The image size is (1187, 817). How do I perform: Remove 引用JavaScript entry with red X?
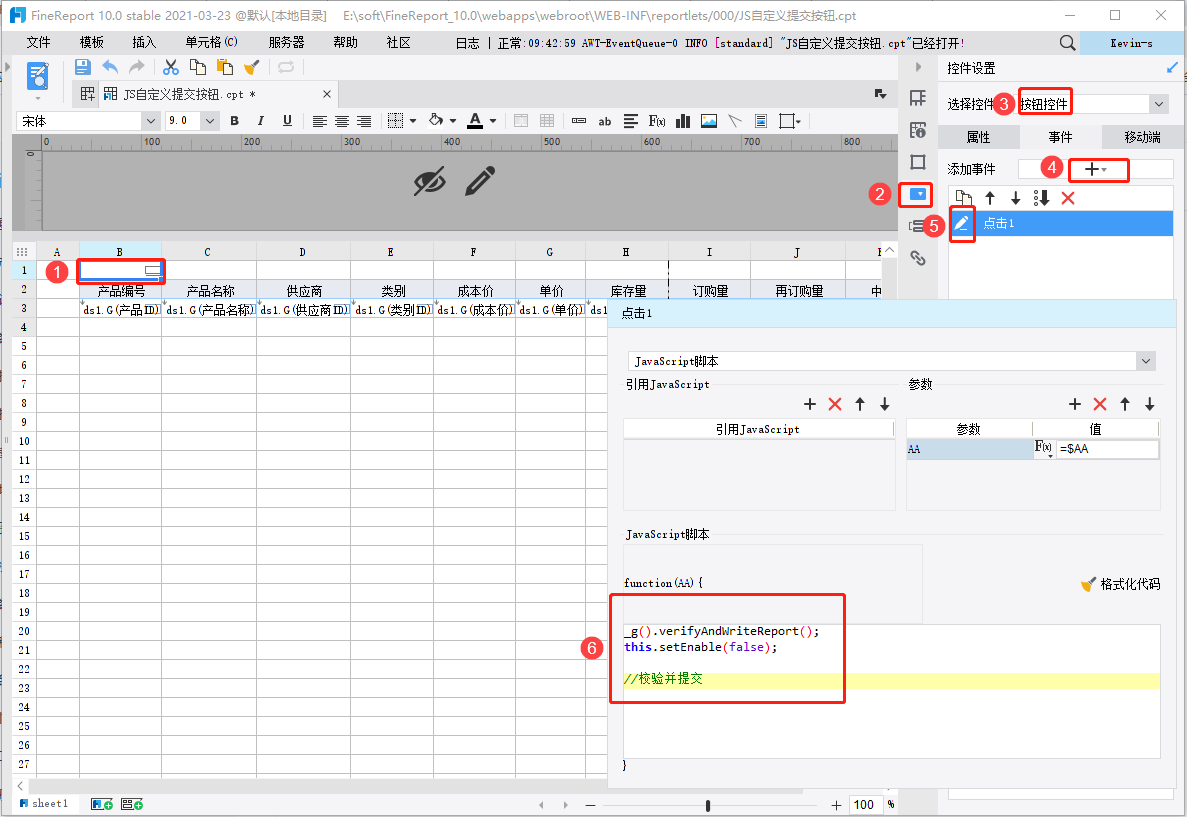[835, 404]
